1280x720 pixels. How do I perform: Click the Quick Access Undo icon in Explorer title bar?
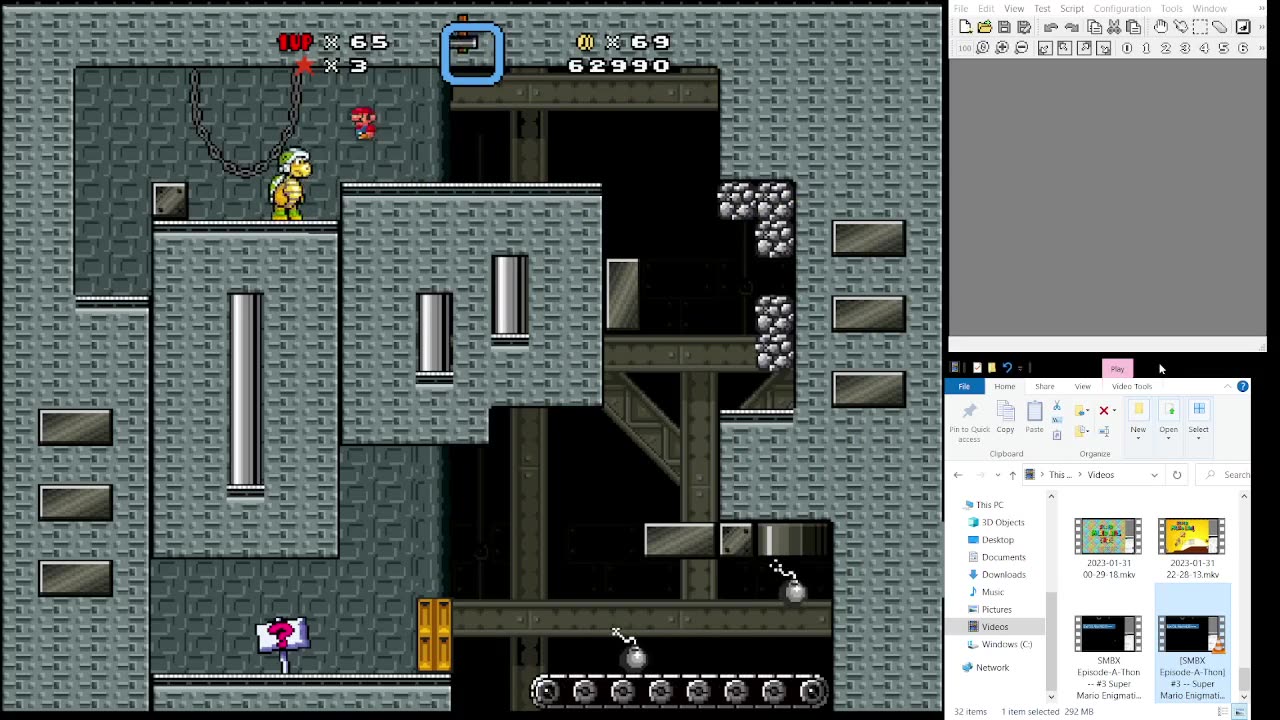pos(1007,367)
